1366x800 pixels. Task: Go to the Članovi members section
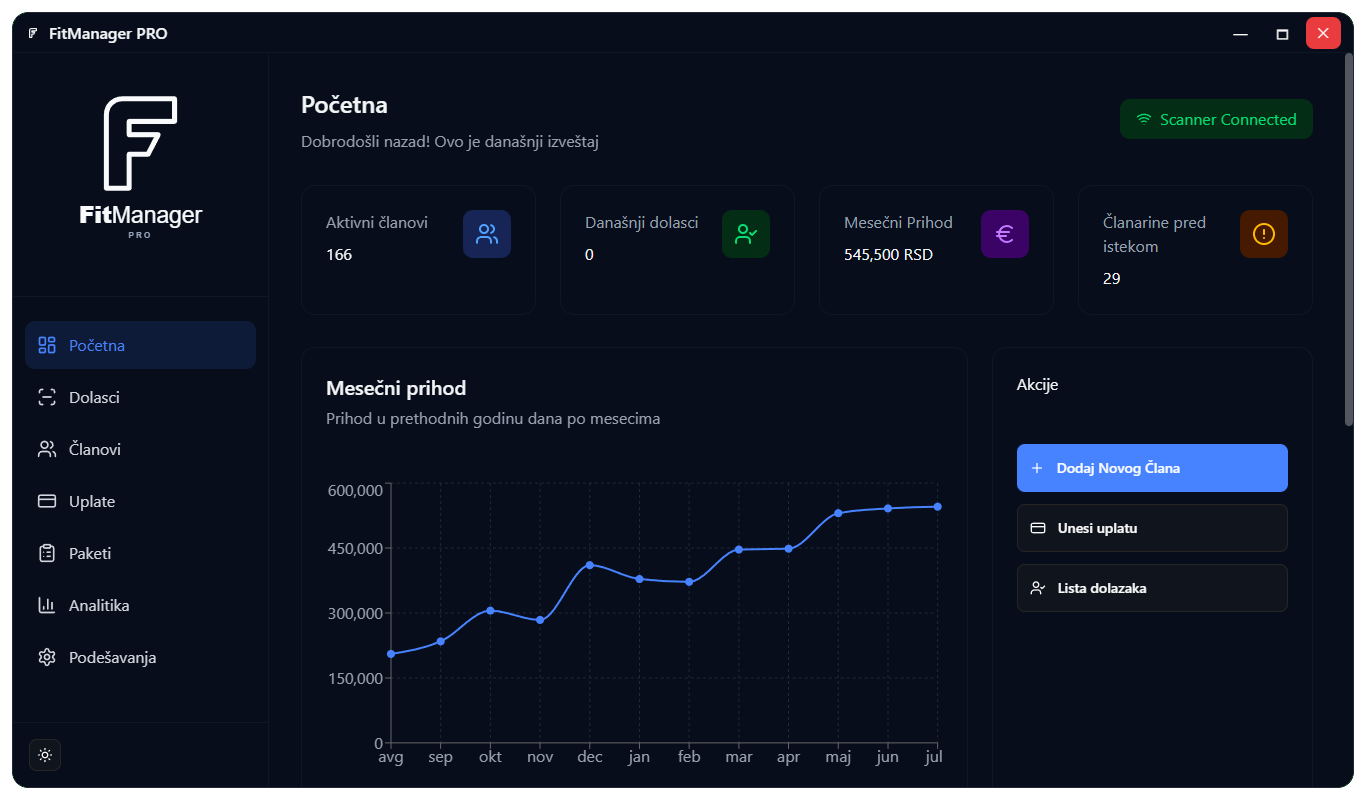click(140, 449)
